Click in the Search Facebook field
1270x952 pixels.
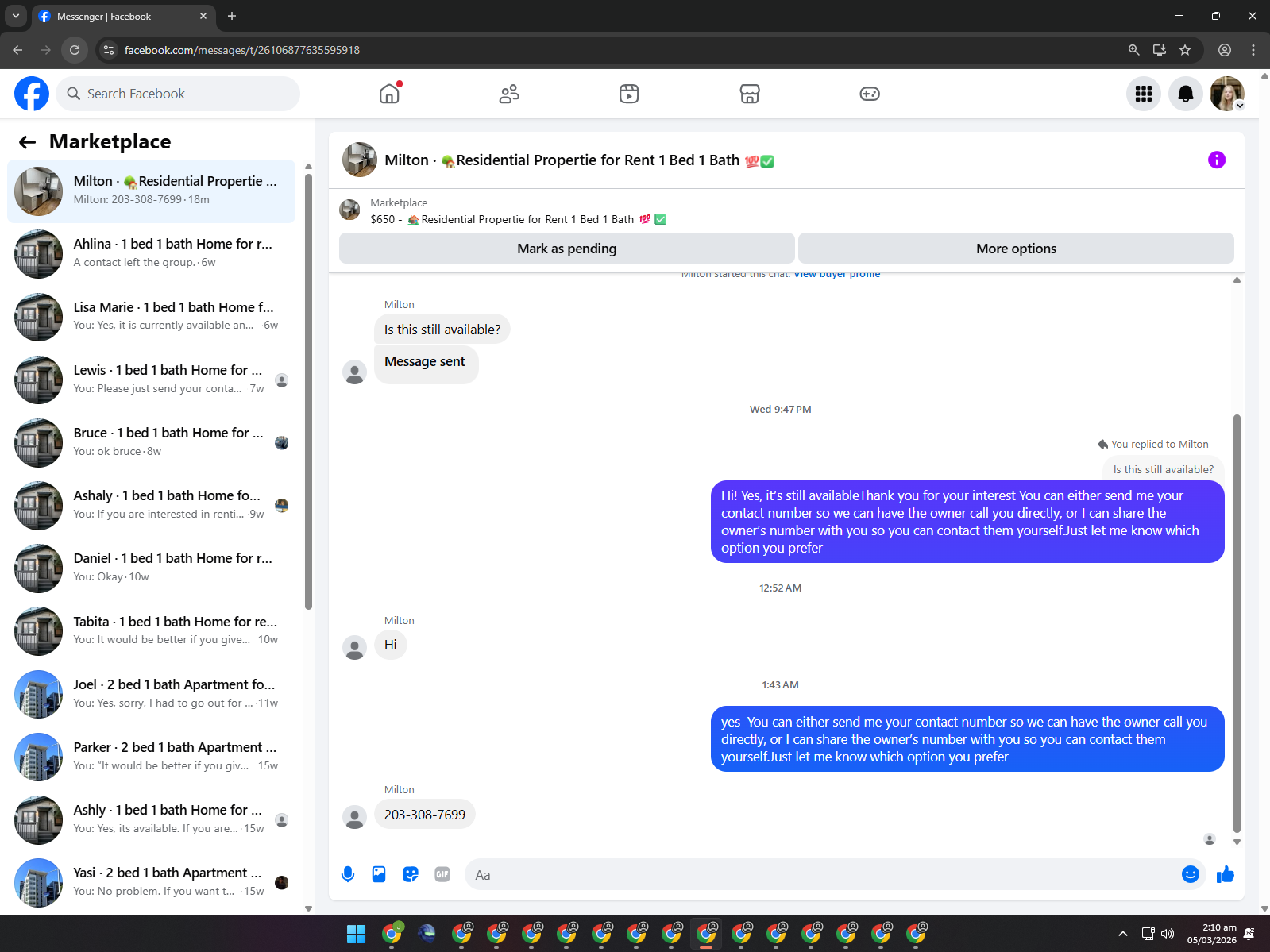click(178, 94)
